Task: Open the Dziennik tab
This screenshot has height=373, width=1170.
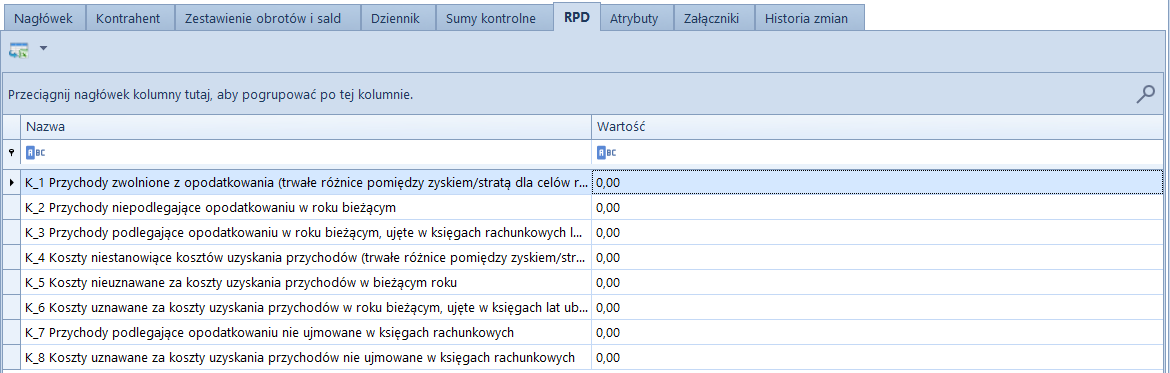Action: [395, 19]
